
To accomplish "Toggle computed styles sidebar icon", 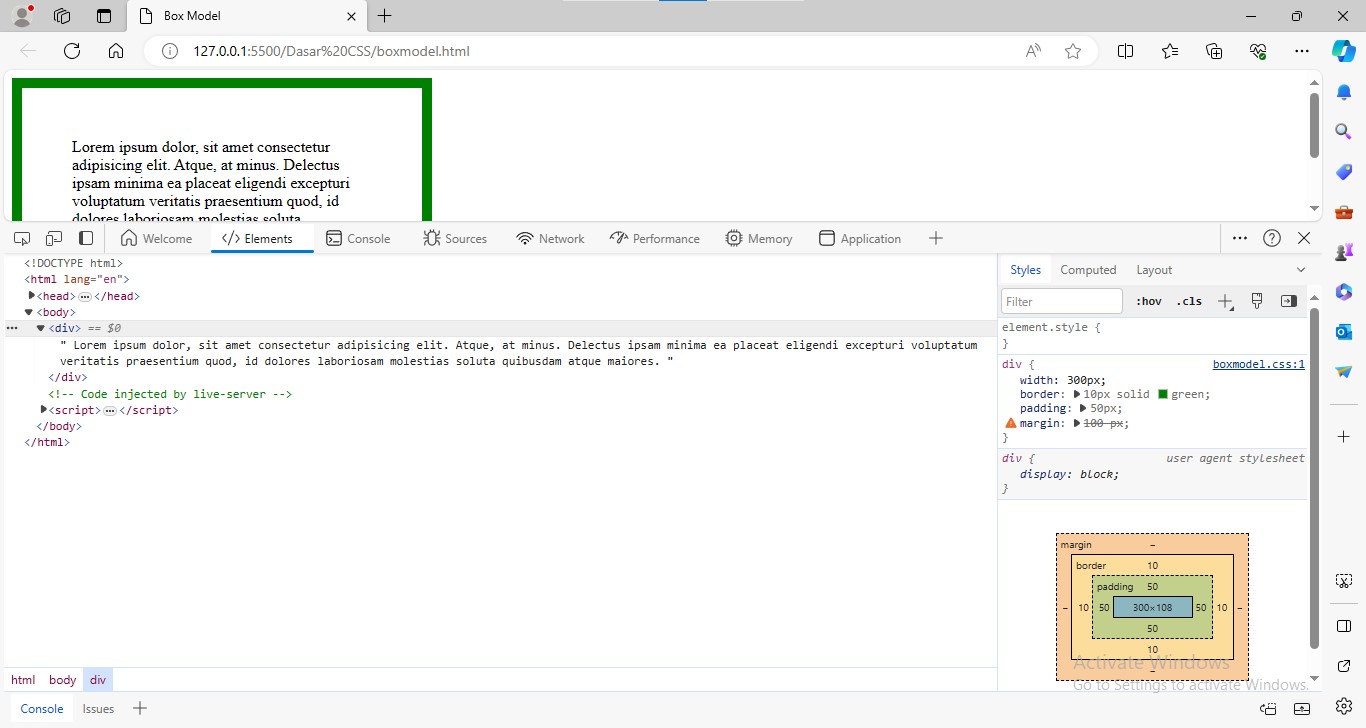I will pos(1289,301).
